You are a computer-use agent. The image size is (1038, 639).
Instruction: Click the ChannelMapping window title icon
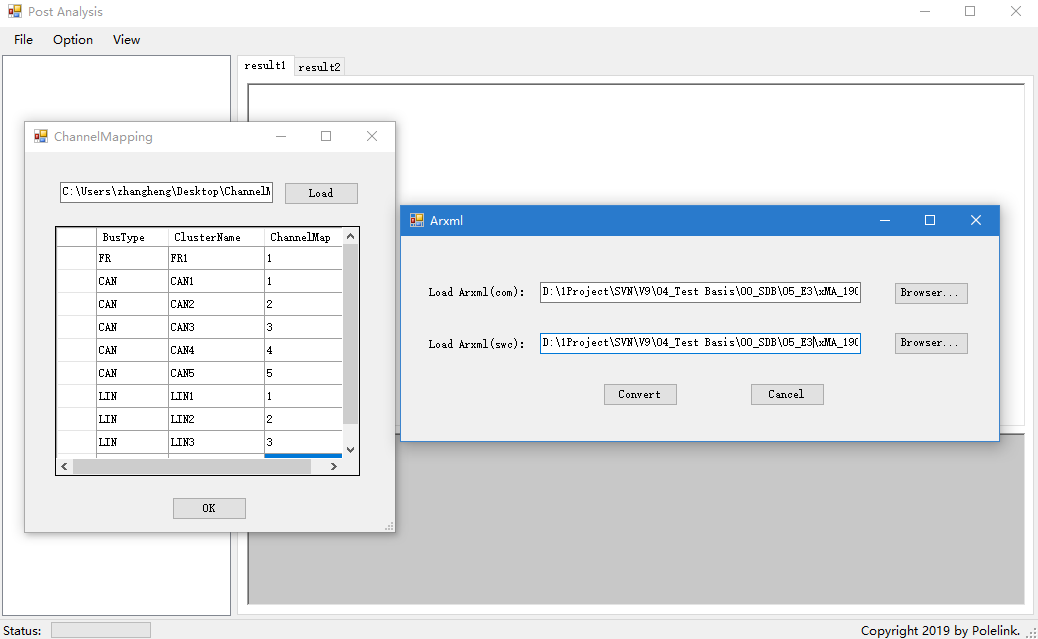[x=41, y=136]
